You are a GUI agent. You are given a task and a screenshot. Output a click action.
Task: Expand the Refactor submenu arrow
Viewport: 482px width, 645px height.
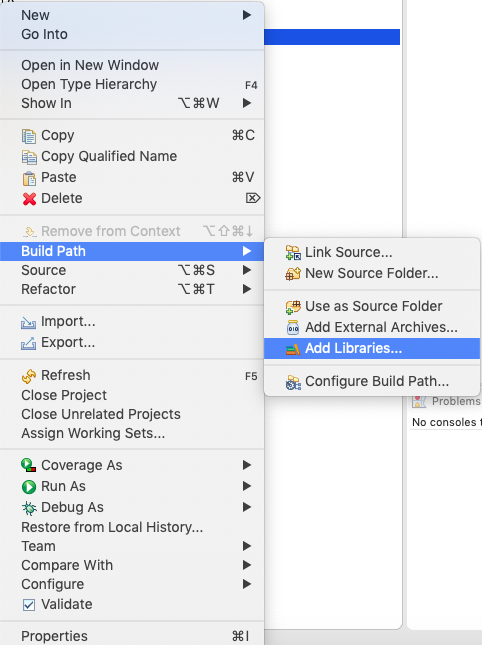coord(247,289)
